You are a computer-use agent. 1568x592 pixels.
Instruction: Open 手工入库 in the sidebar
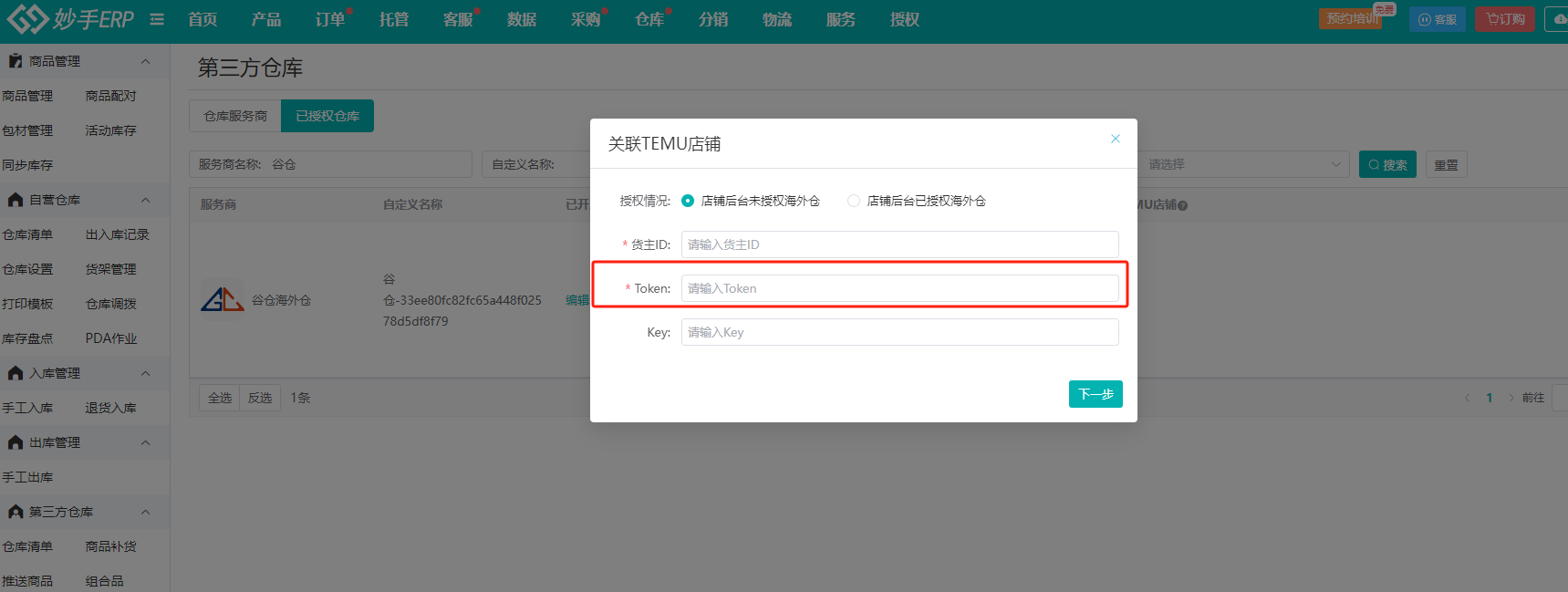tap(27, 408)
